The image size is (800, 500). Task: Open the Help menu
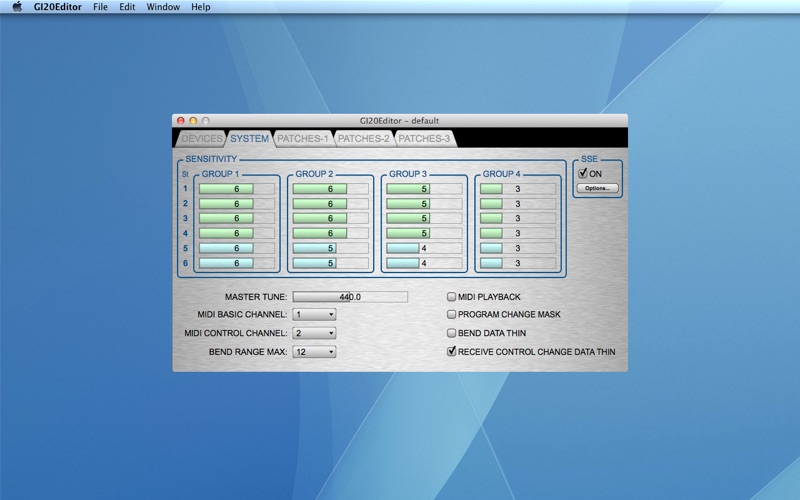tap(201, 7)
